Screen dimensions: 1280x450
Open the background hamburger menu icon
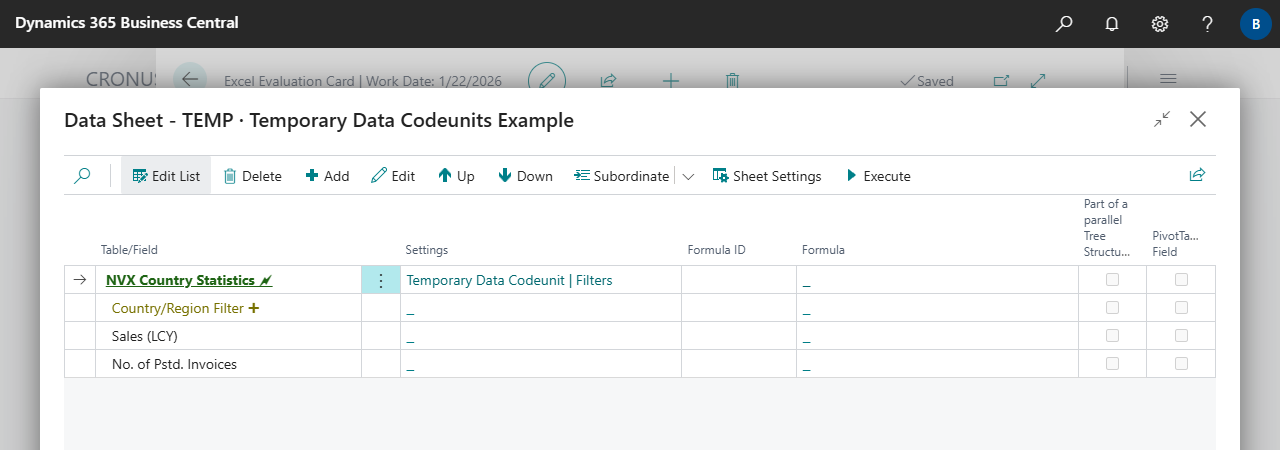(x=1167, y=80)
